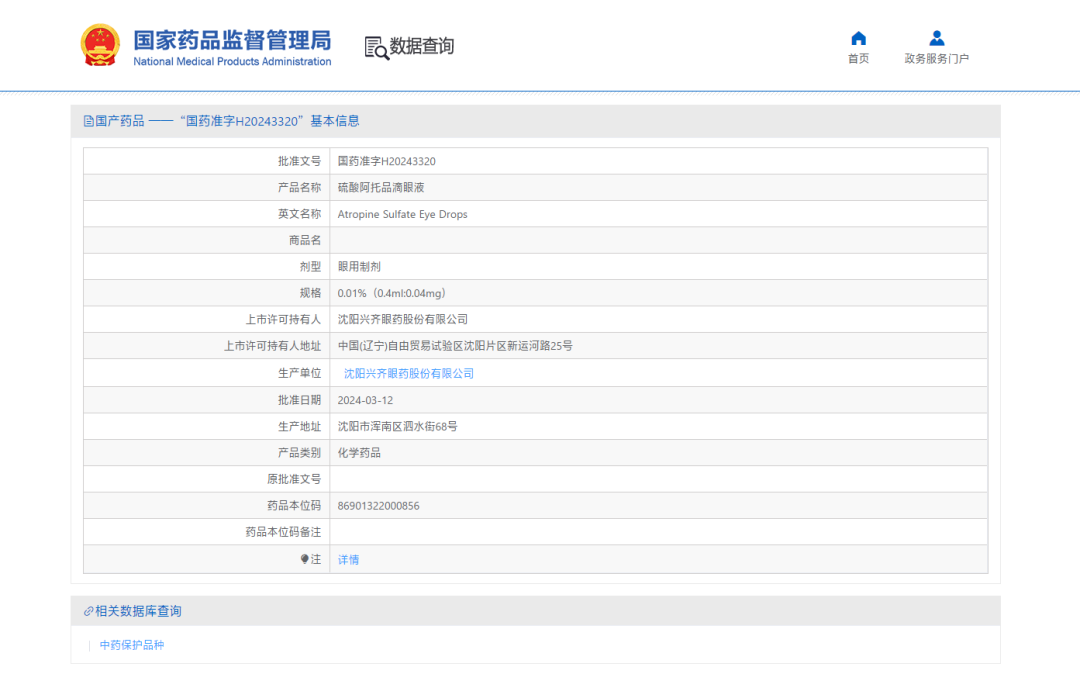Viewport: 1080px width, 674px height.
Task: Click the 基本信息 section heading text
Action: [x=335, y=121]
